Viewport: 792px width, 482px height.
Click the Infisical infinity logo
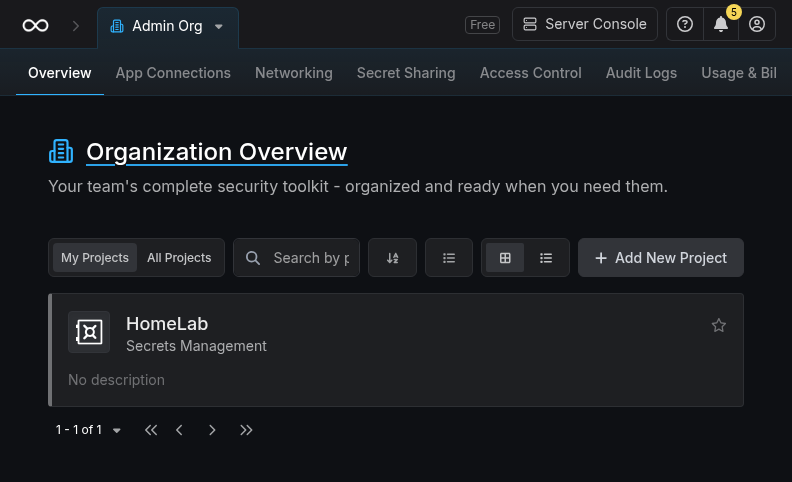click(x=35, y=25)
